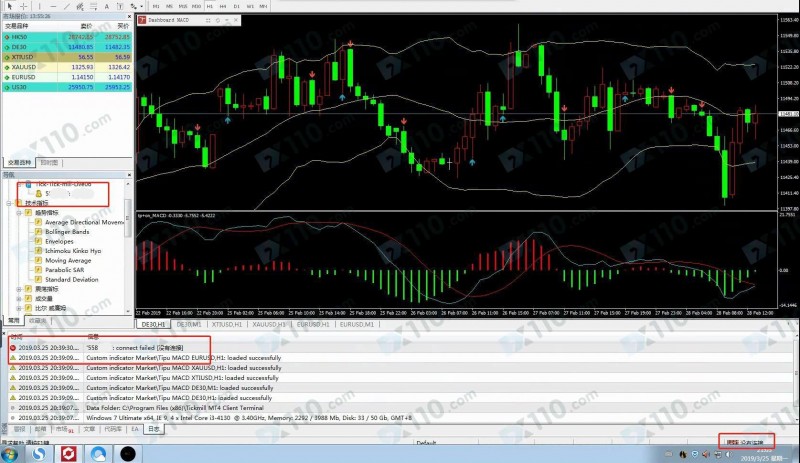Switch to the EURUSD,M1 chart tab

click(x=356, y=325)
